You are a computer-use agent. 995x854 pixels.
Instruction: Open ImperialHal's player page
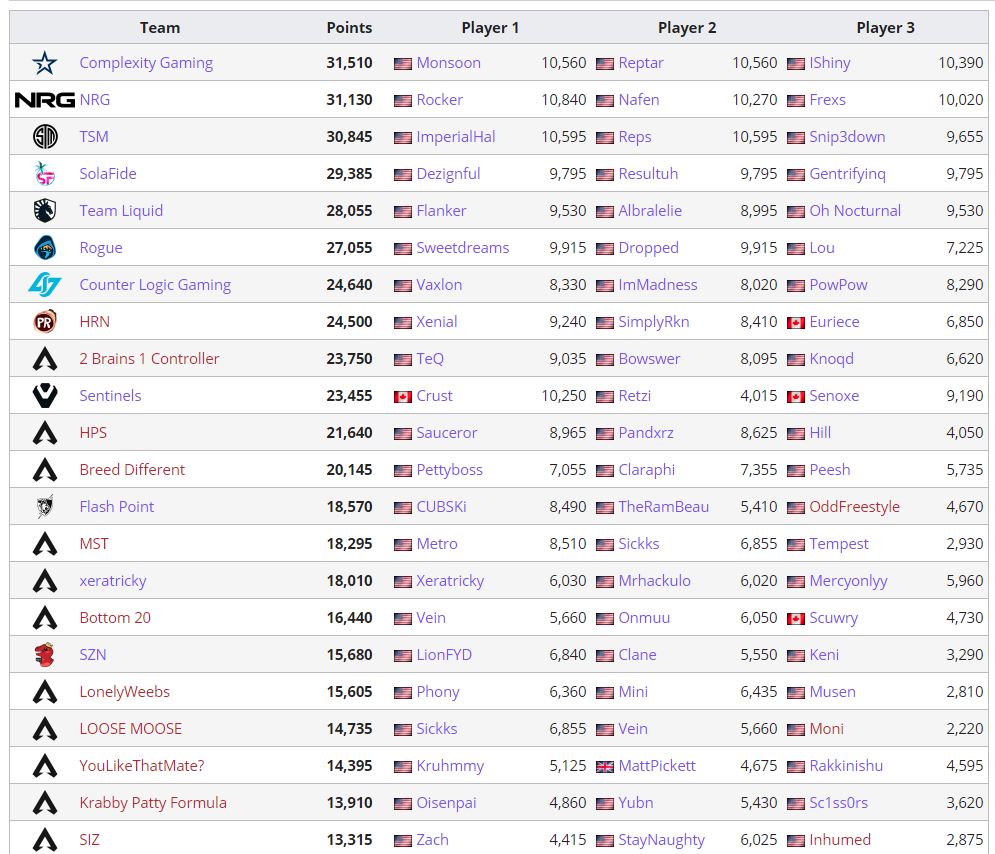[x=456, y=136]
